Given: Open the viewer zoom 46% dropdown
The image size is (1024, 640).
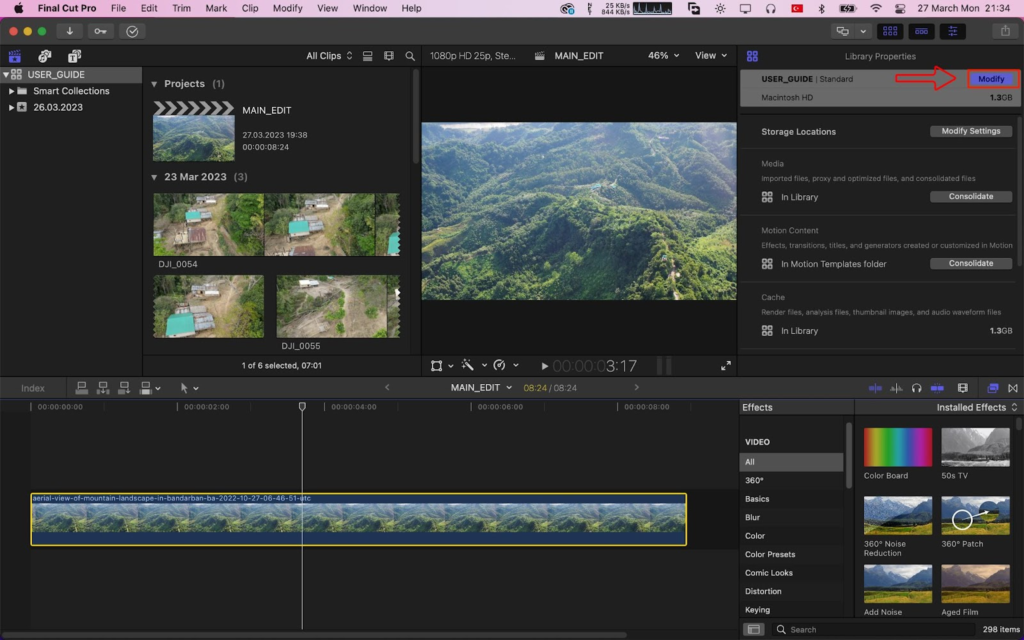Looking at the screenshot, I should click(664, 56).
